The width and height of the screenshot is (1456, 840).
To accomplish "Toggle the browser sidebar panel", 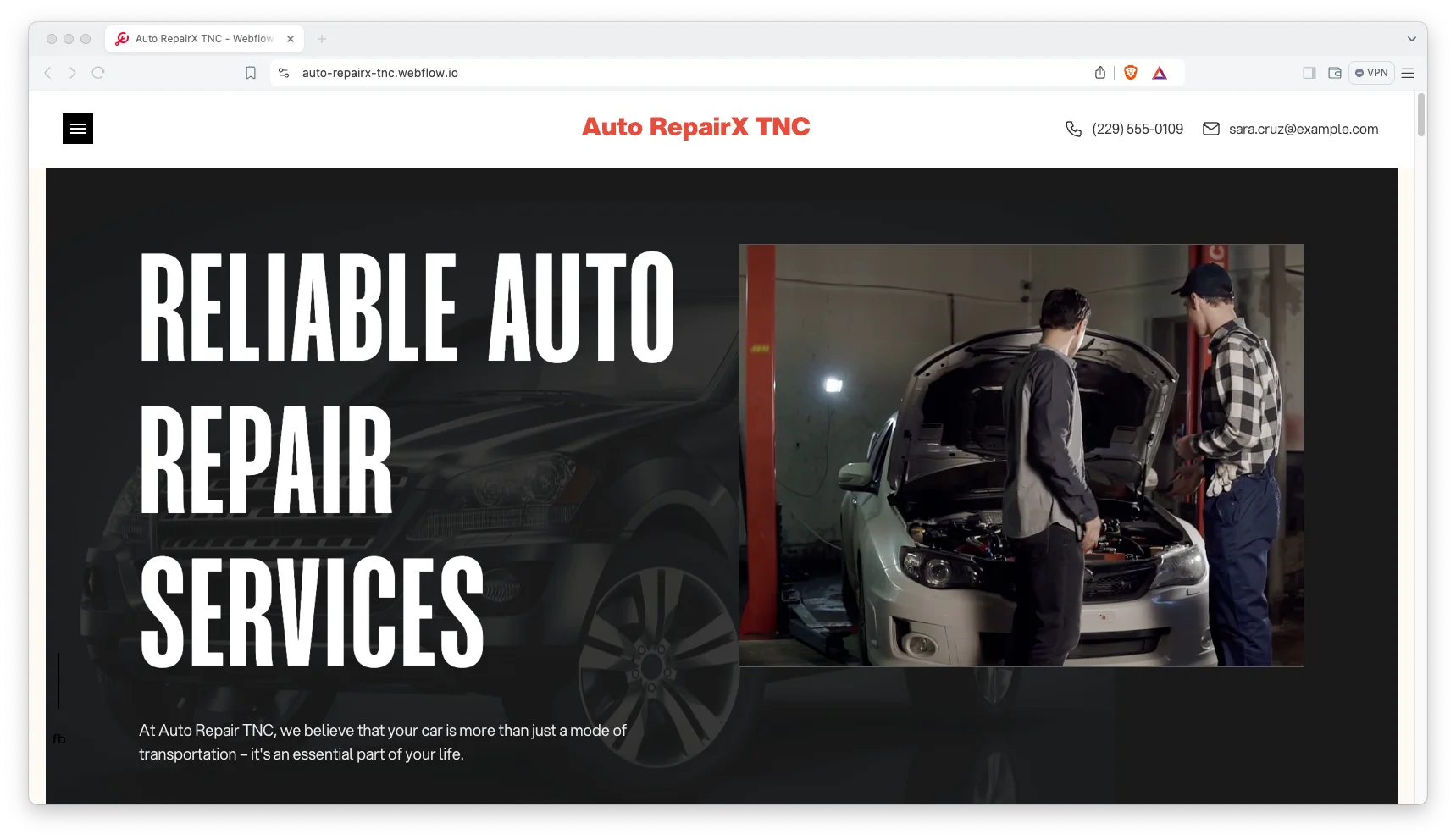I will pyautogui.click(x=1309, y=73).
